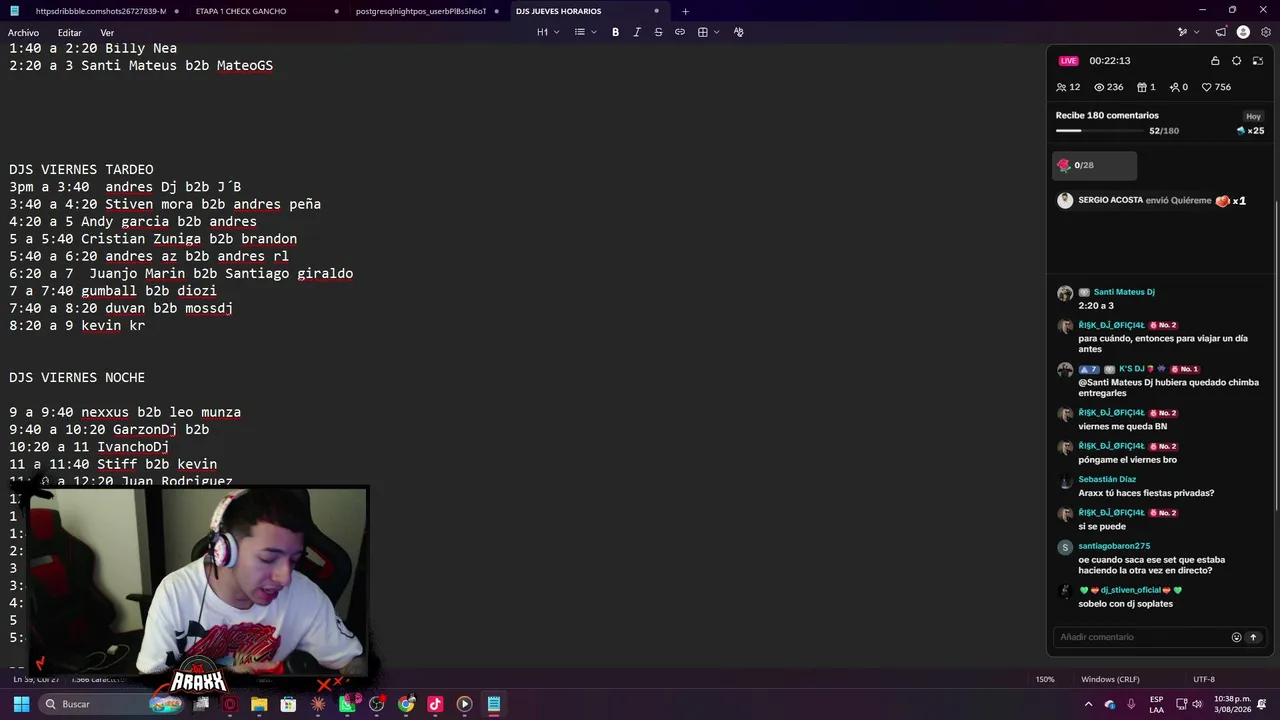Image resolution: width=1280 pixels, height=720 pixels.
Task: Click Windows (CRLF) line ending in status bar
Action: 1110,679
